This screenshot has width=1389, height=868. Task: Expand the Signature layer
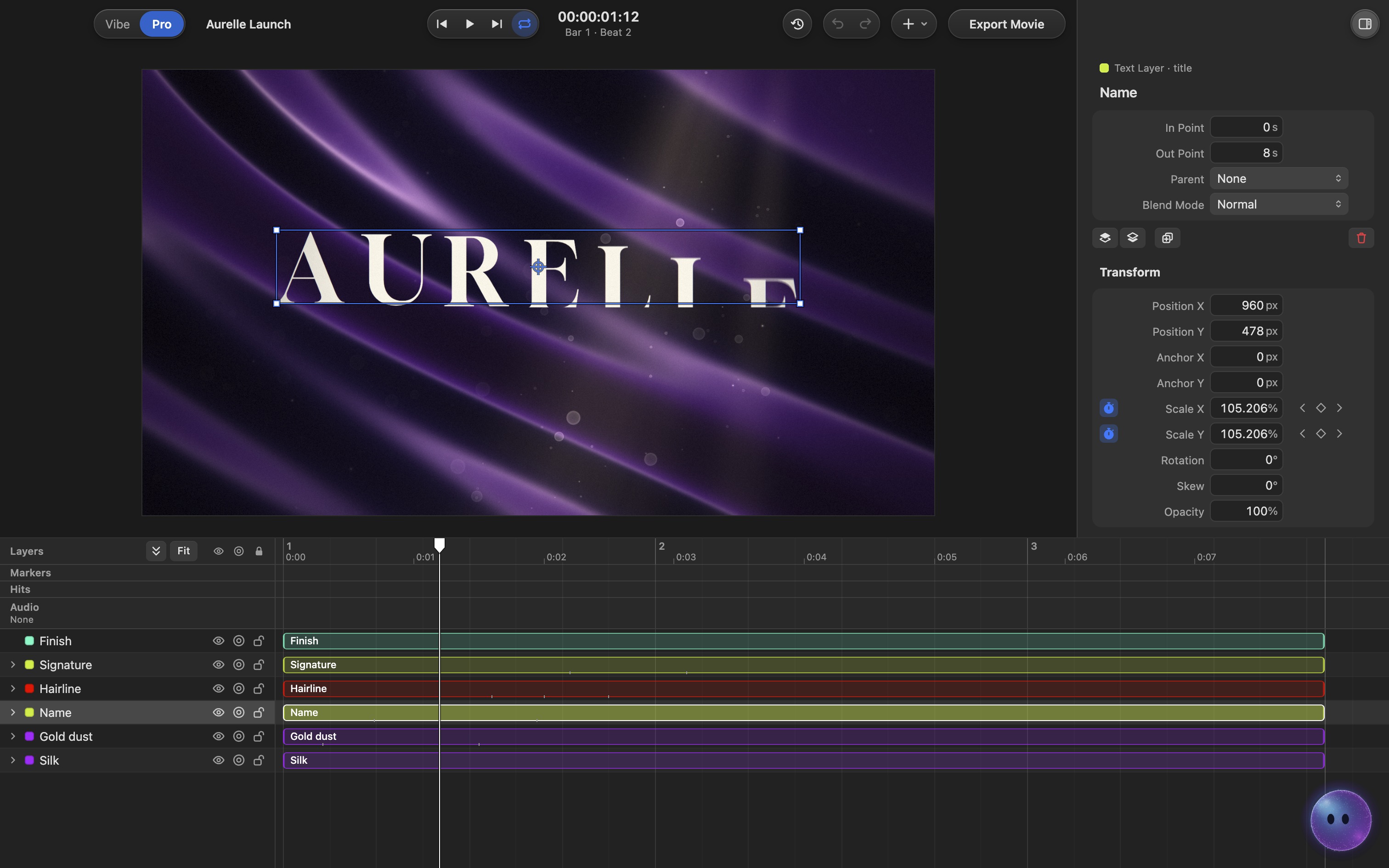click(12, 665)
